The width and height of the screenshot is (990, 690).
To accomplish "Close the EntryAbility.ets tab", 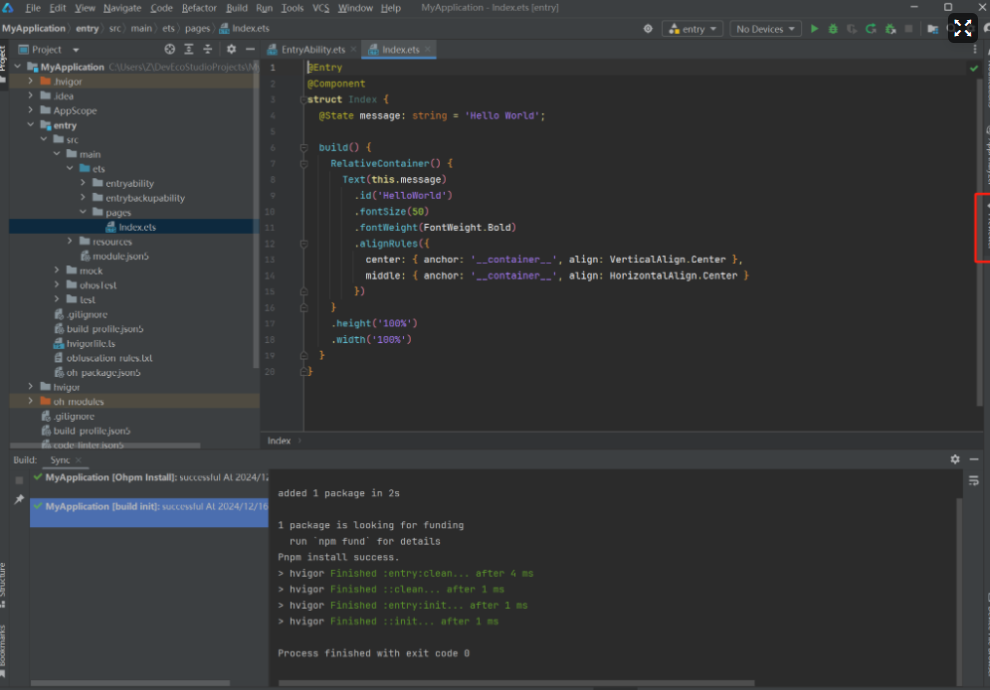I will (x=354, y=49).
